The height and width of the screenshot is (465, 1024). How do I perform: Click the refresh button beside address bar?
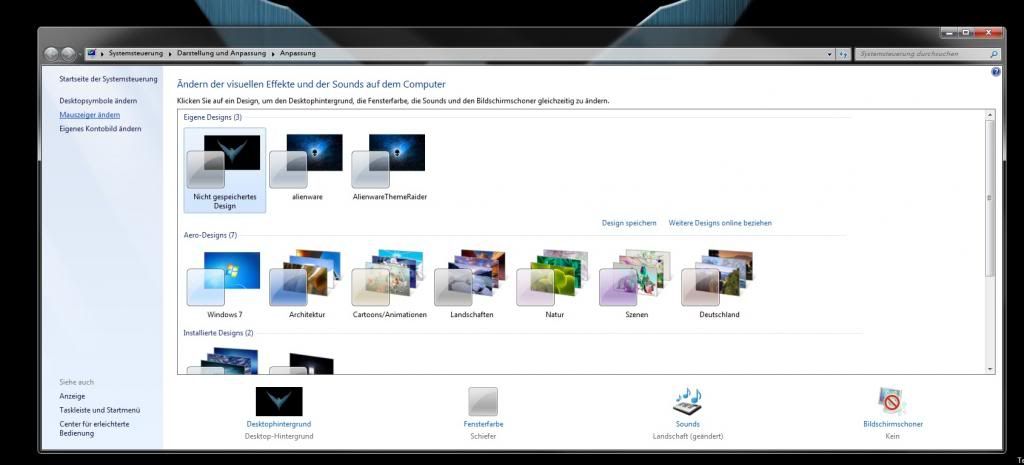coord(844,54)
